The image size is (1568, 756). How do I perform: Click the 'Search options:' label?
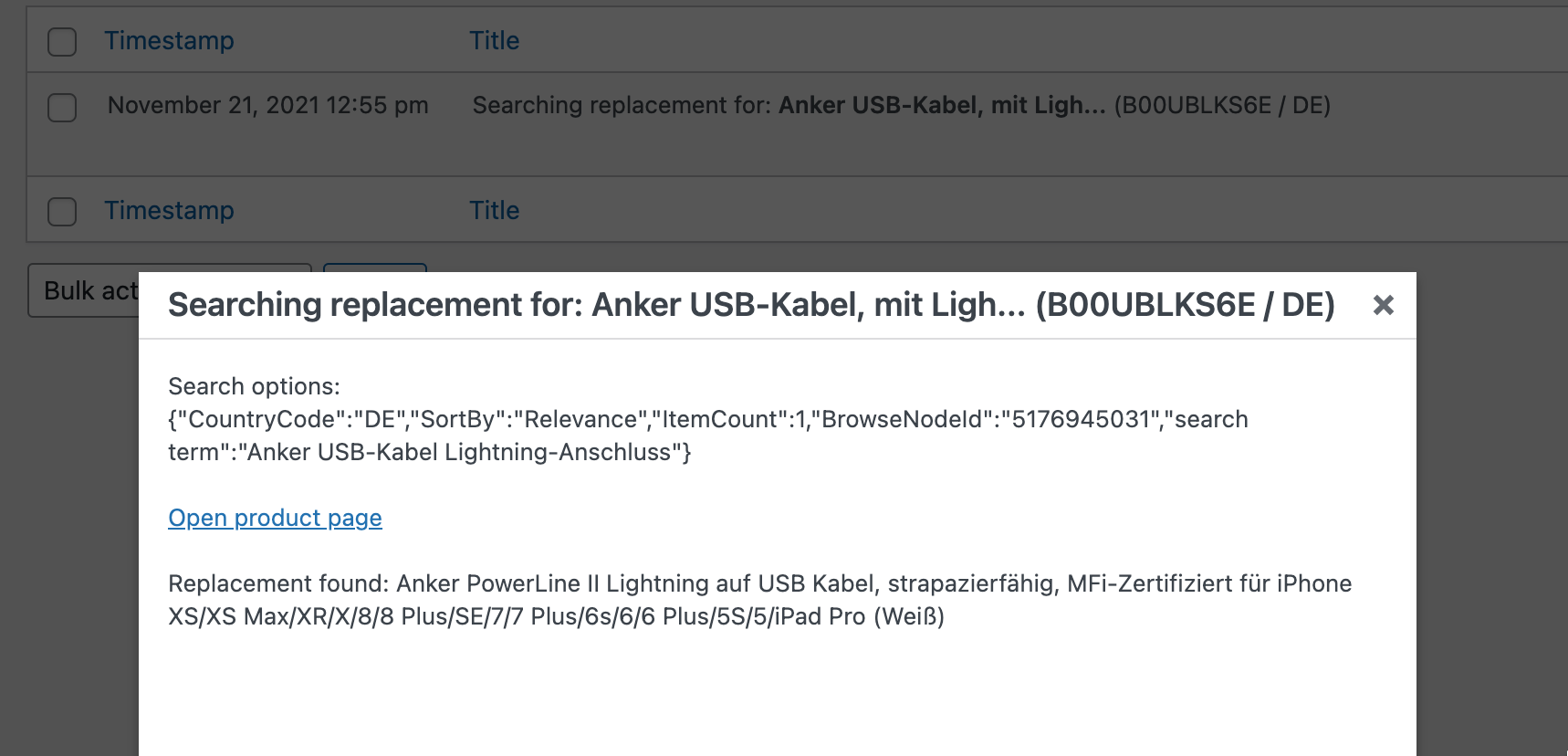point(254,386)
